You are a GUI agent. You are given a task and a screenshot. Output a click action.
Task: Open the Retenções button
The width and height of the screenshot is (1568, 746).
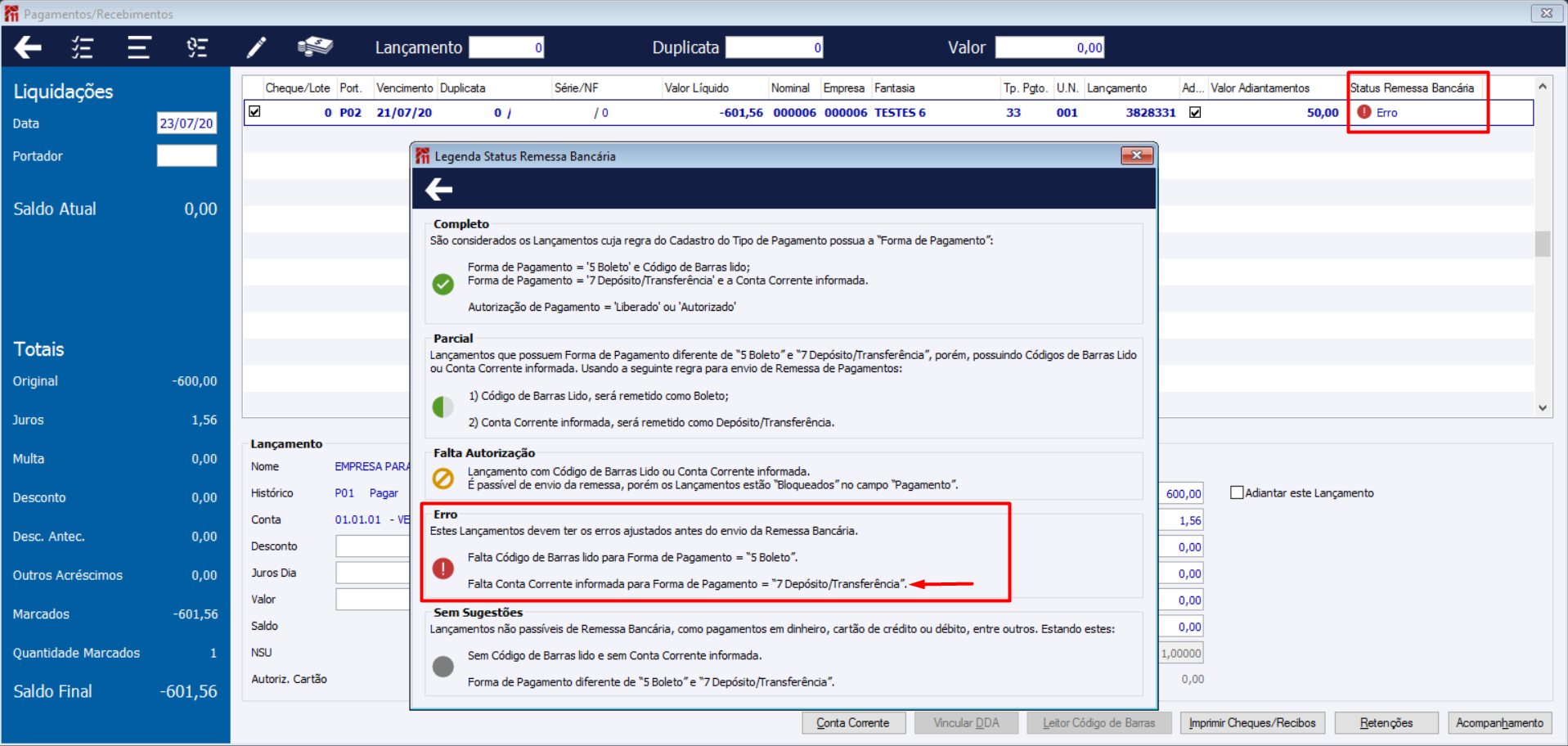[1386, 723]
